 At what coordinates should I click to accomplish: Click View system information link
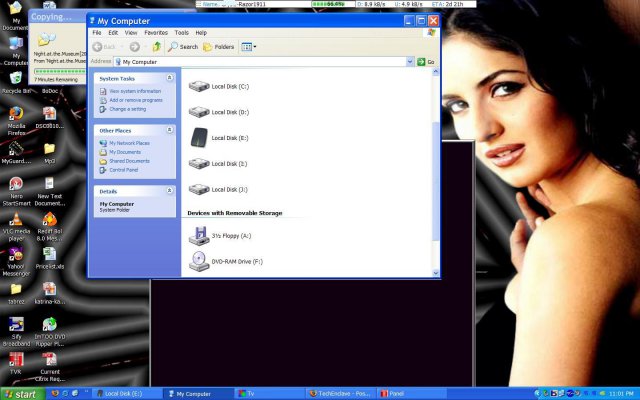(135, 91)
